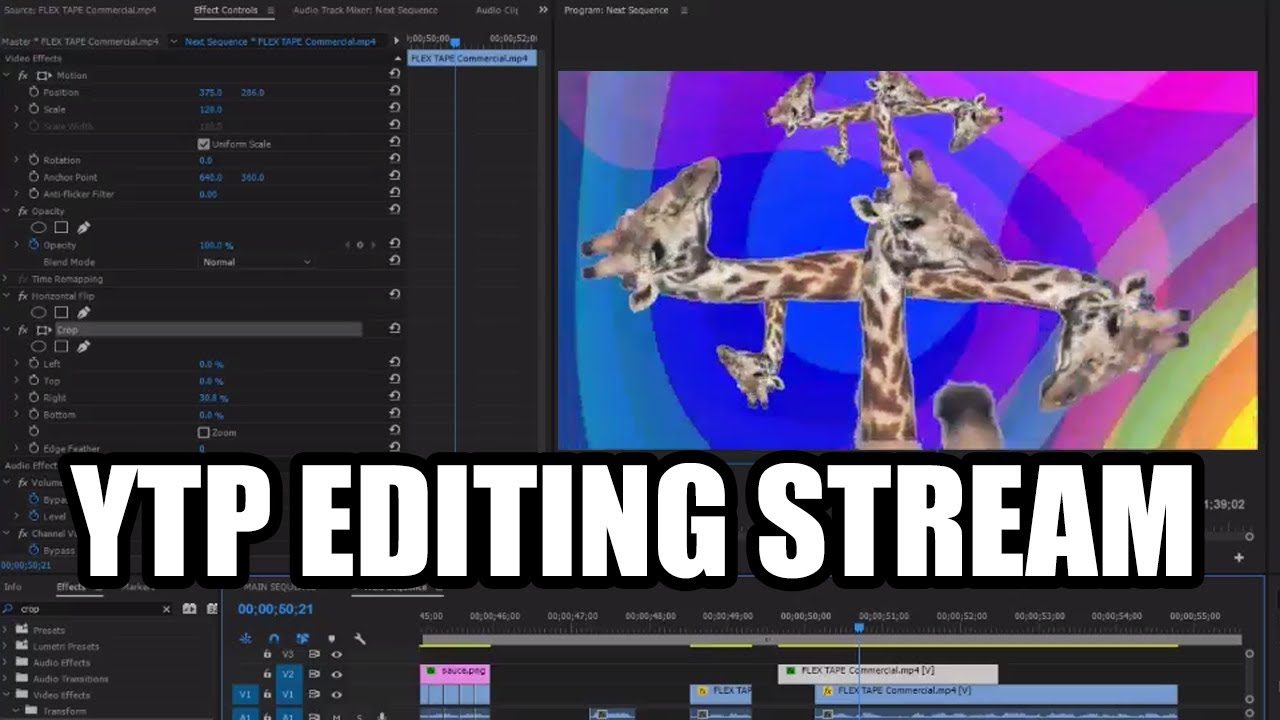The image size is (1280, 720).
Task: Select pen mask tool under Opacity
Action: point(84,228)
